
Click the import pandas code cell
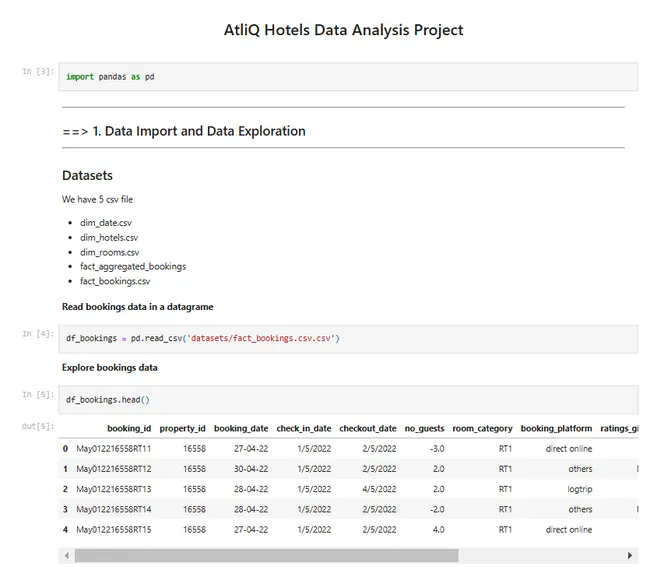pyautogui.click(x=348, y=77)
